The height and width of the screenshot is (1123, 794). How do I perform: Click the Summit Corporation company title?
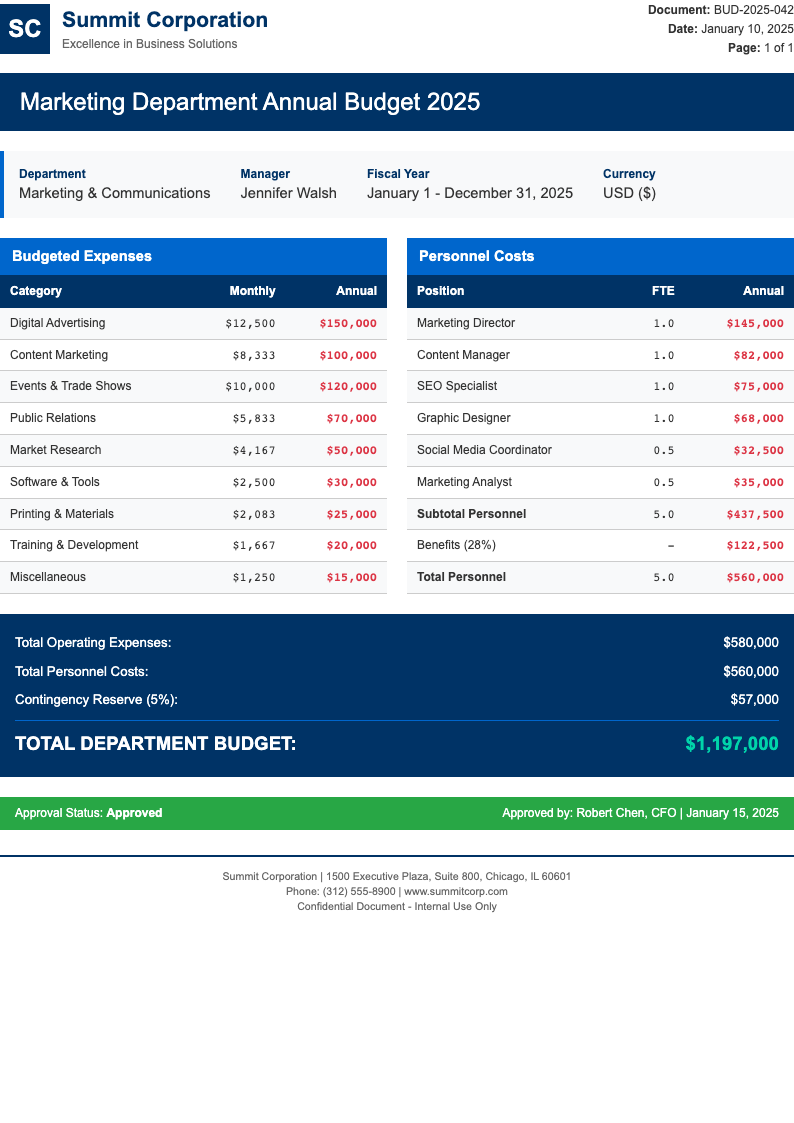165,20
